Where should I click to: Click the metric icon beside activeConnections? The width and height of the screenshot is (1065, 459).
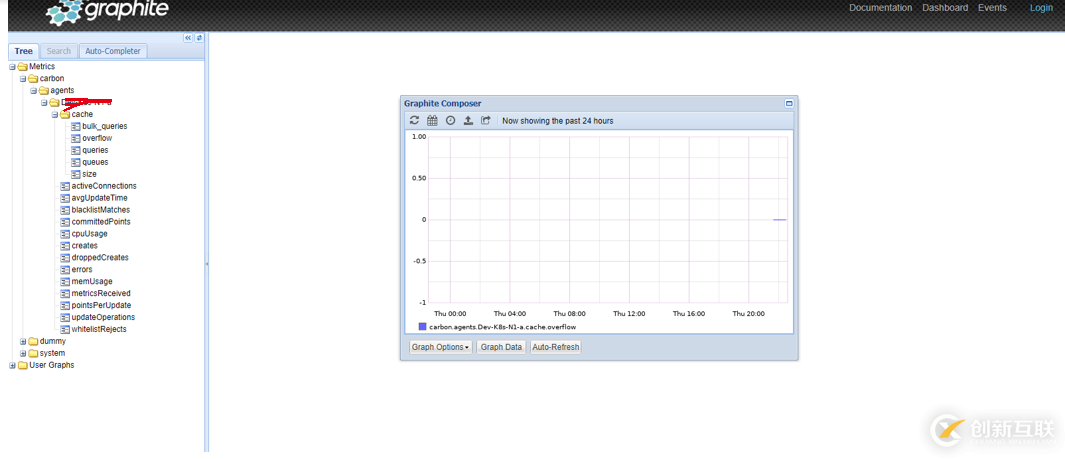(x=65, y=186)
